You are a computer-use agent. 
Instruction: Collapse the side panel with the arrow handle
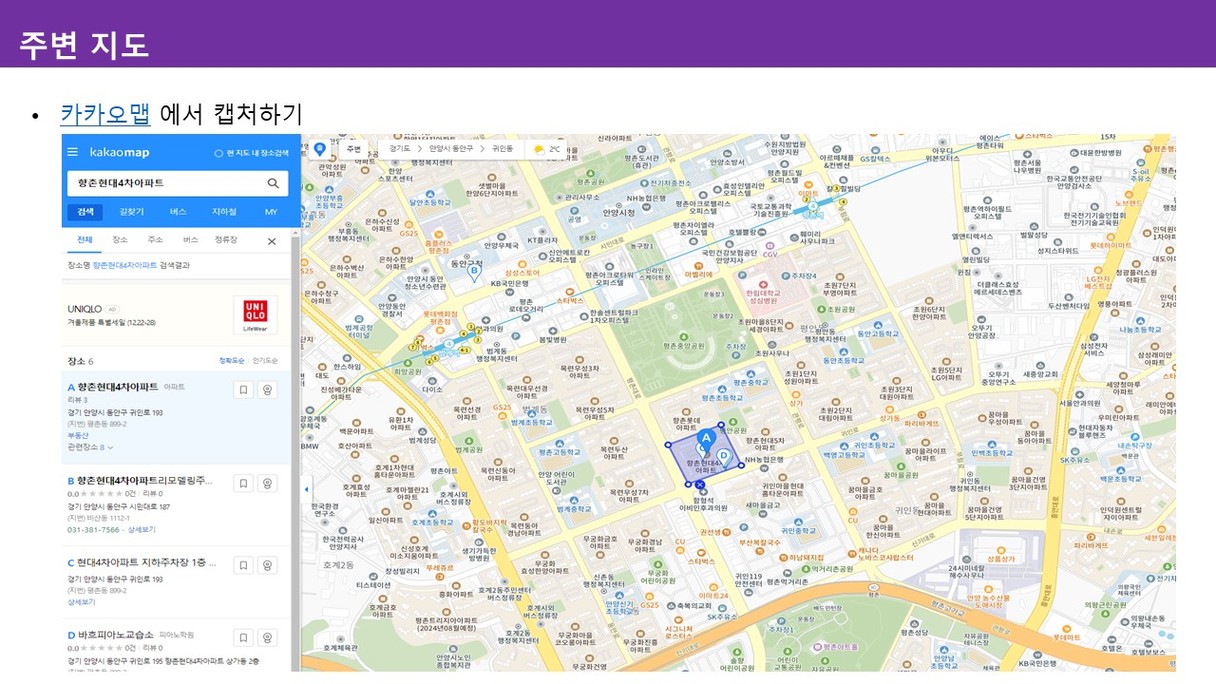[x=306, y=489]
